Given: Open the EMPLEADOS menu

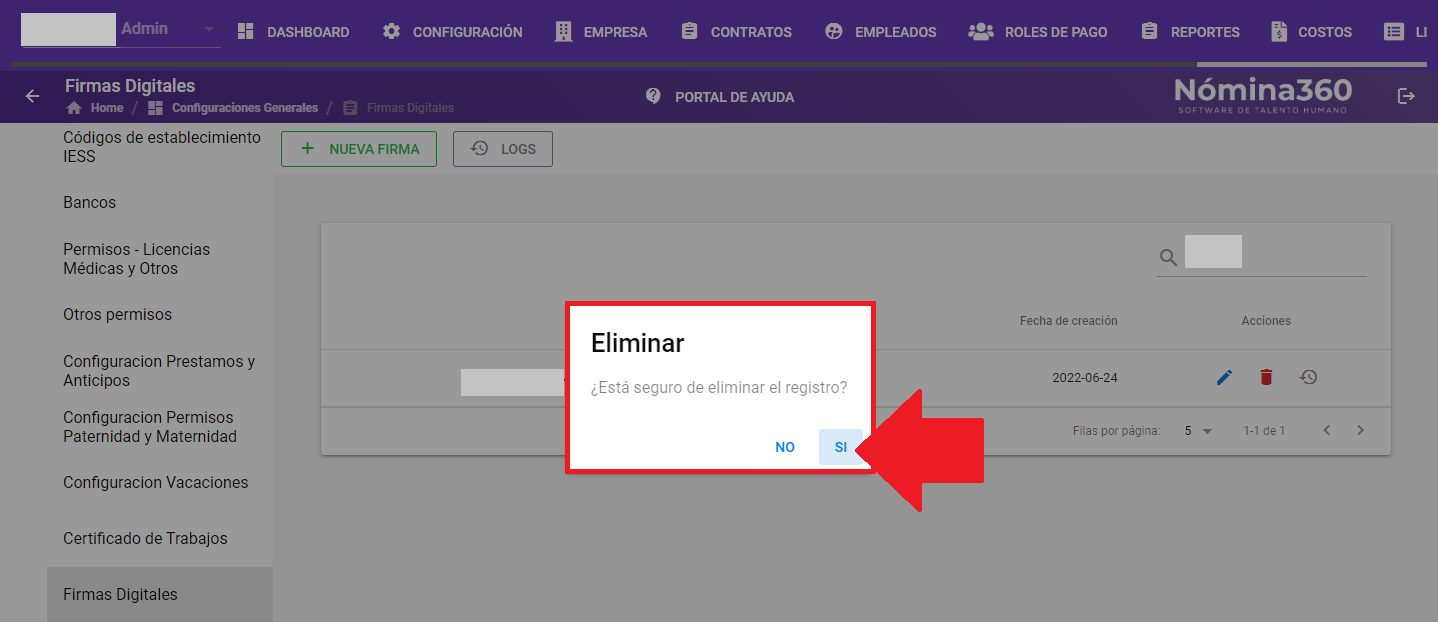Looking at the screenshot, I should (880, 32).
